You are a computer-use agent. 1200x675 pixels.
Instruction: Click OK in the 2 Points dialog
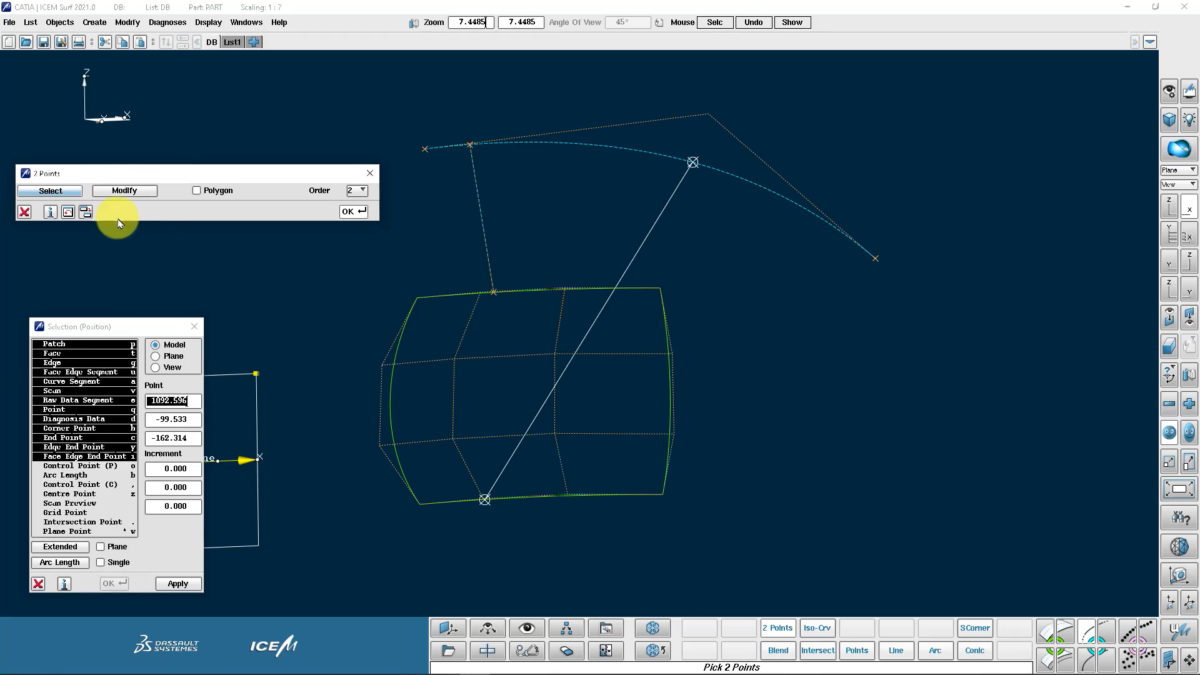[354, 212]
